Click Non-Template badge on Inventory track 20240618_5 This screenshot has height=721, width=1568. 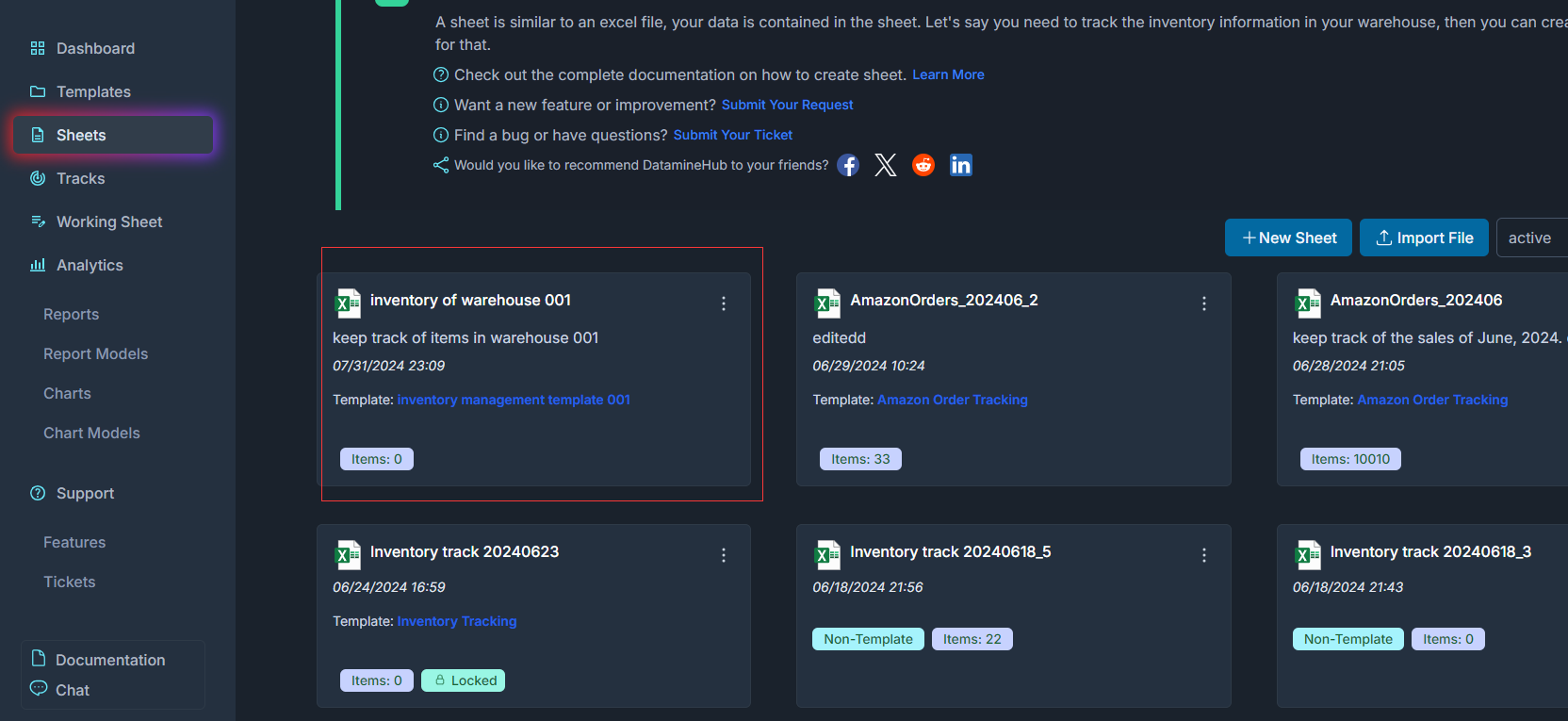pyautogui.click(x=868, y=639)
